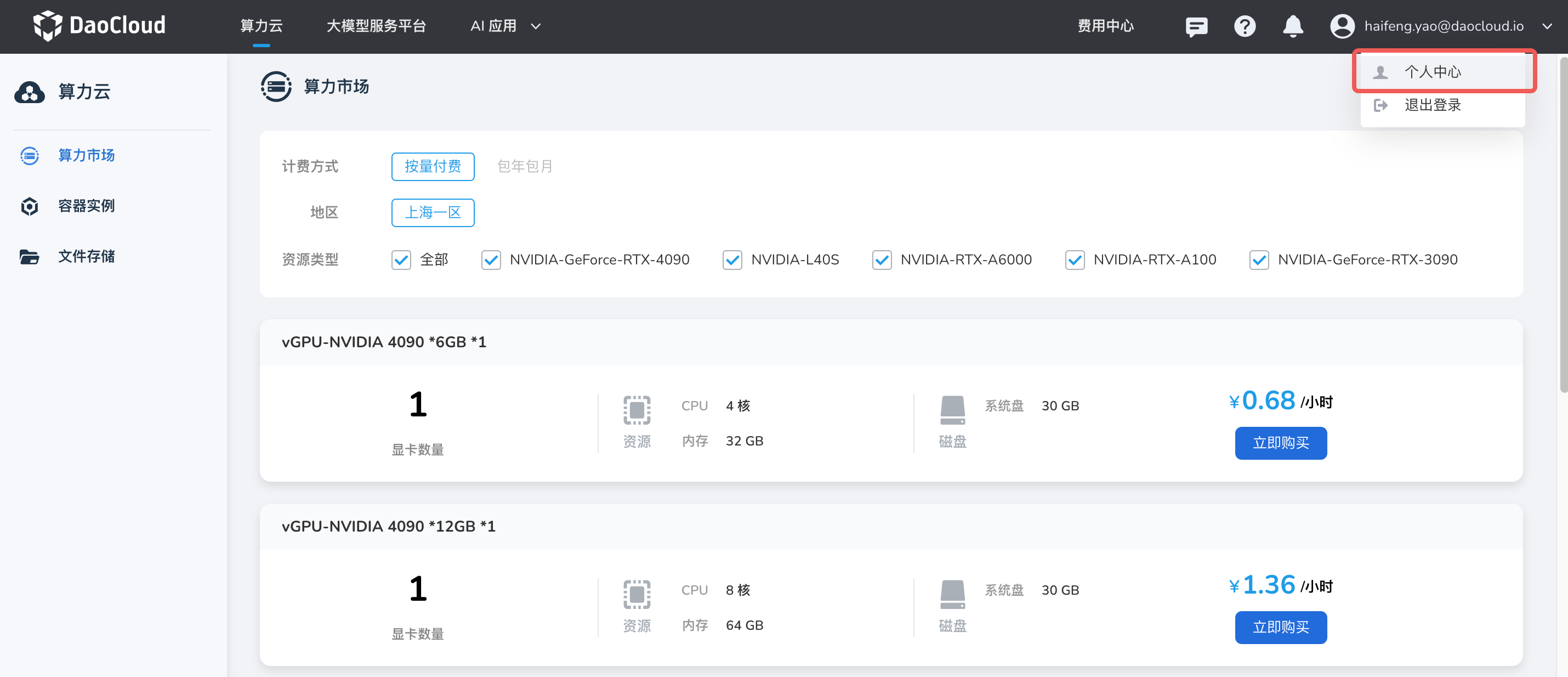This screenshot has height=677, width=1568.
Task: Uncheck the 全部 resource type checkbox
Action: [x=401, y=260]
